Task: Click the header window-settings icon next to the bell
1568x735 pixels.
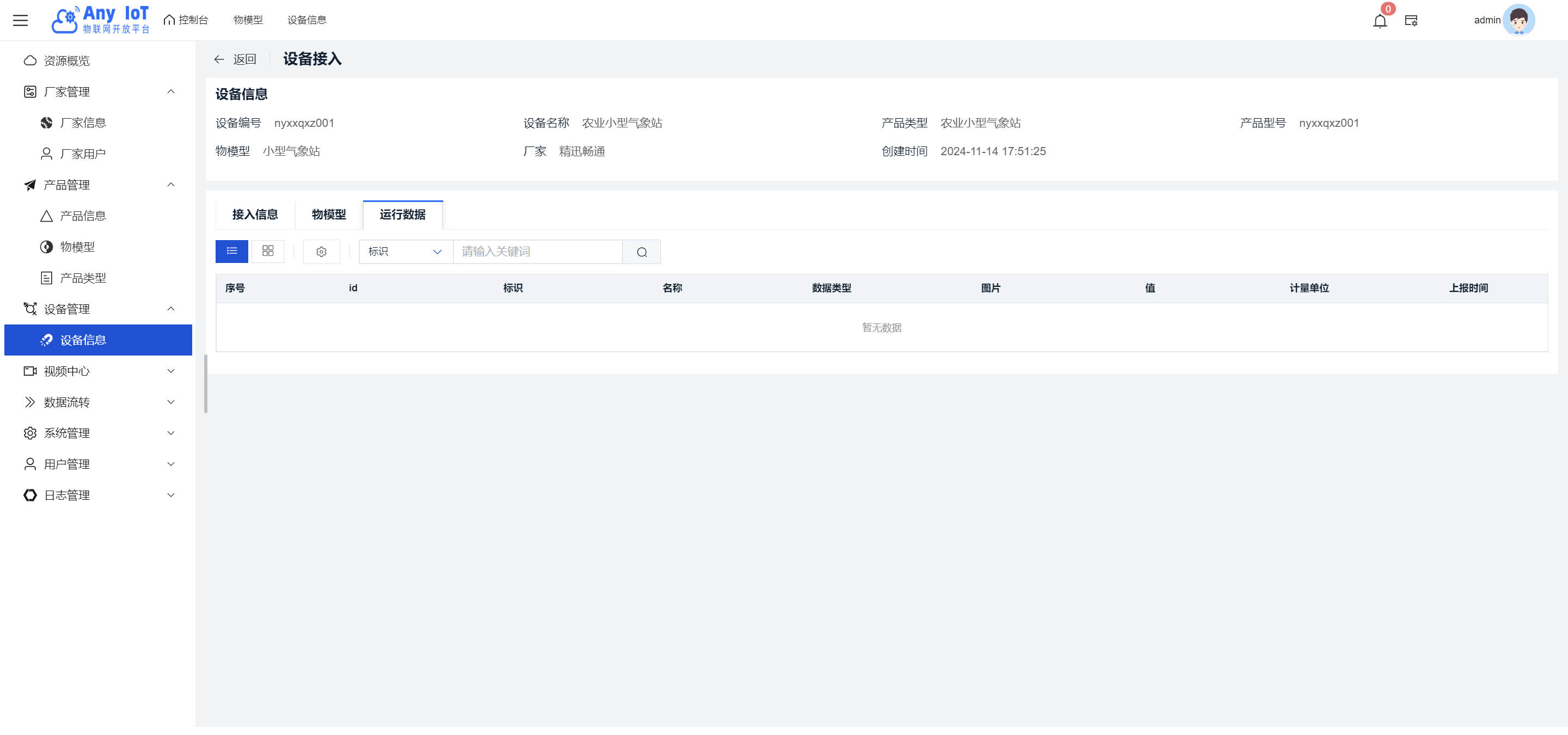Action: click(x=1411, y=21)
